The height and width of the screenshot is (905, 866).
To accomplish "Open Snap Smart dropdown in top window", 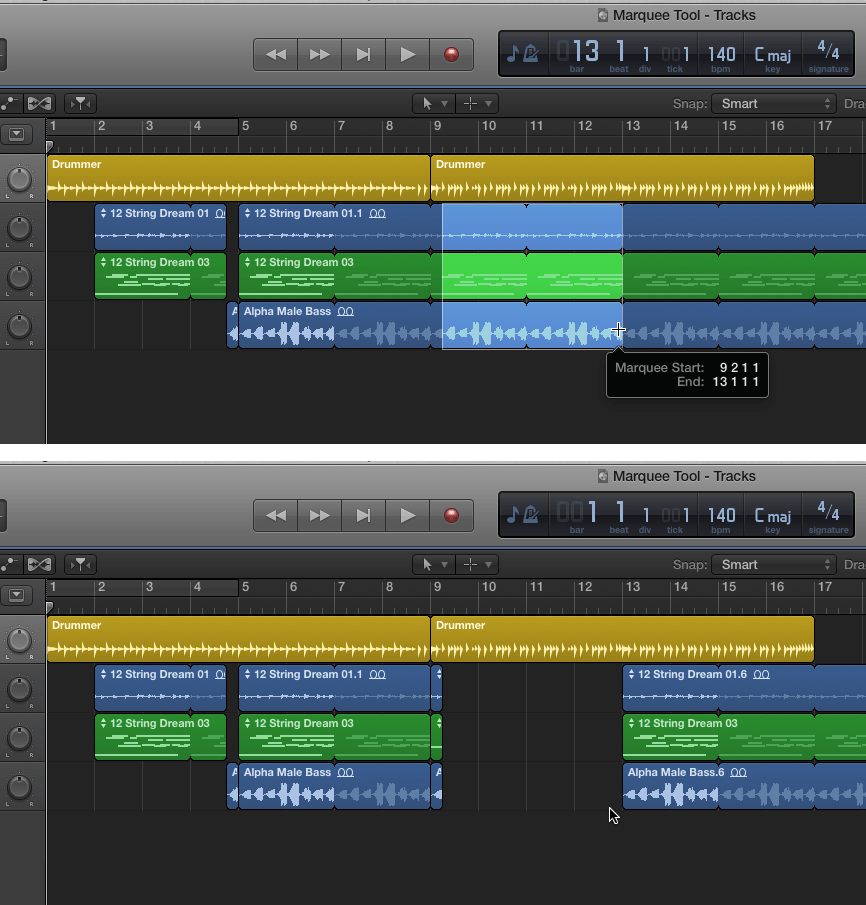I will 774,104.
